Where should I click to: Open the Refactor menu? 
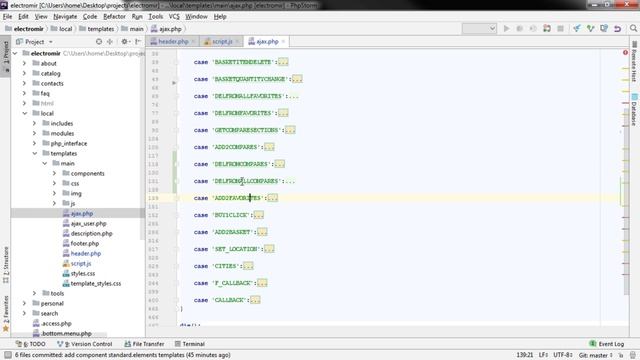coord(114,16)
